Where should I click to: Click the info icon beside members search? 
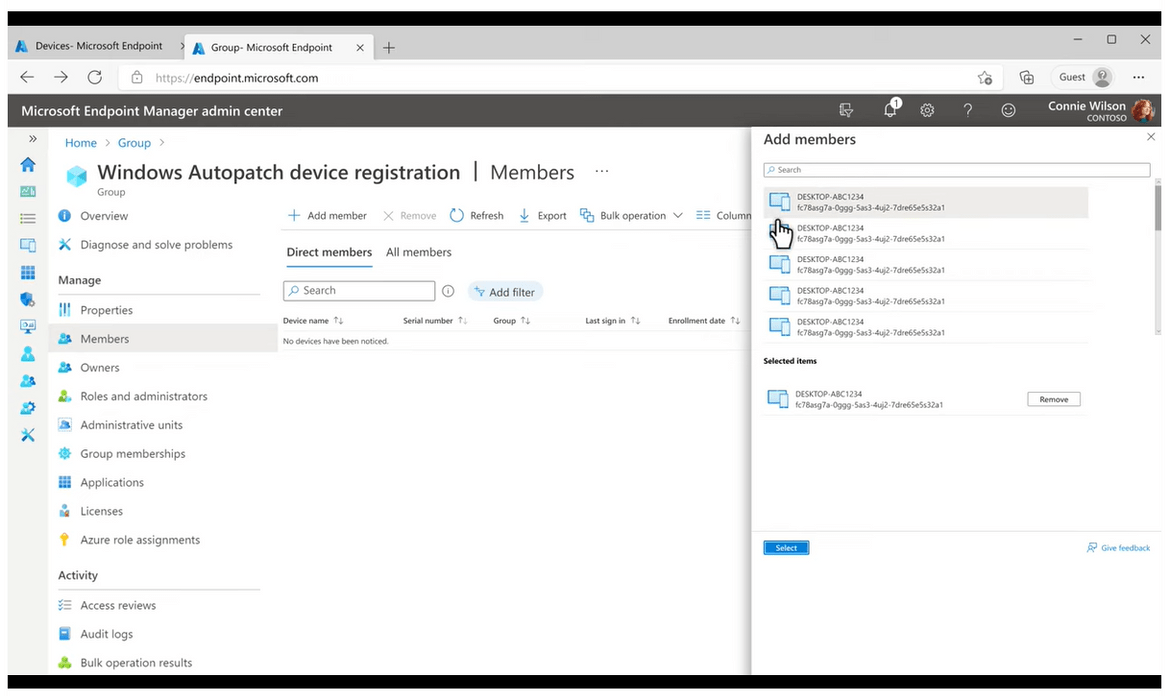point(448,291)
